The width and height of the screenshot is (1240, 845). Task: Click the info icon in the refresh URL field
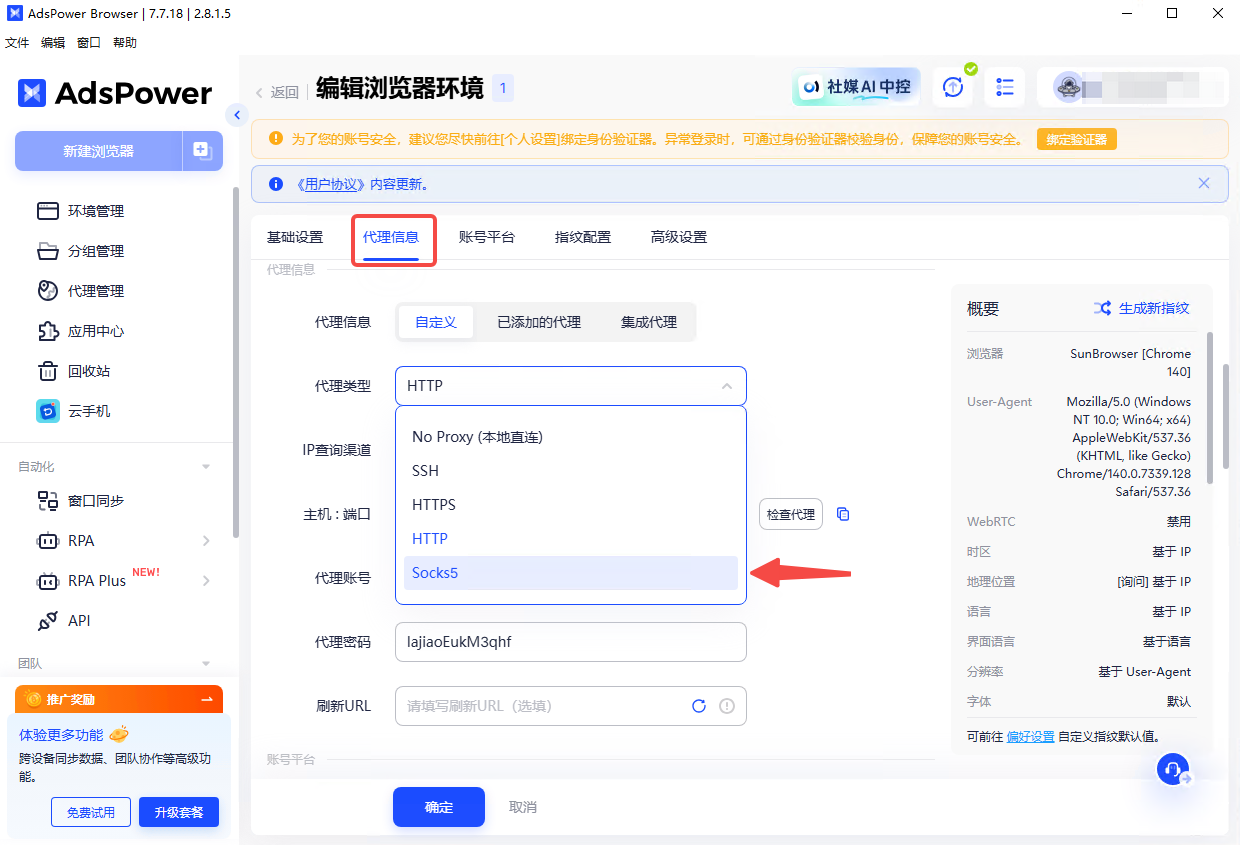727,706
